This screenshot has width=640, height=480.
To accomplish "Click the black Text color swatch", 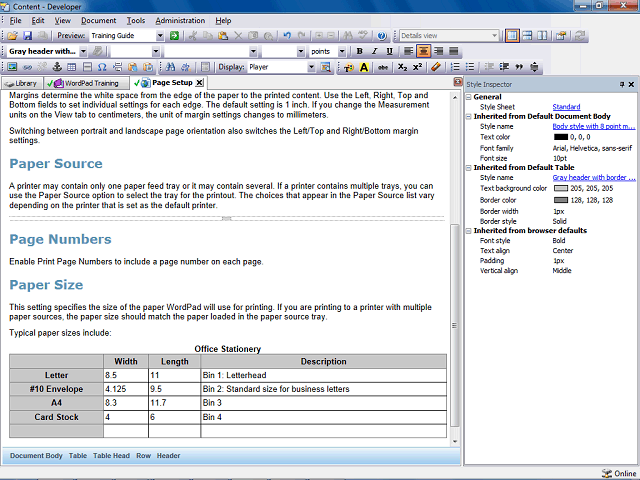I will point(561,137).
